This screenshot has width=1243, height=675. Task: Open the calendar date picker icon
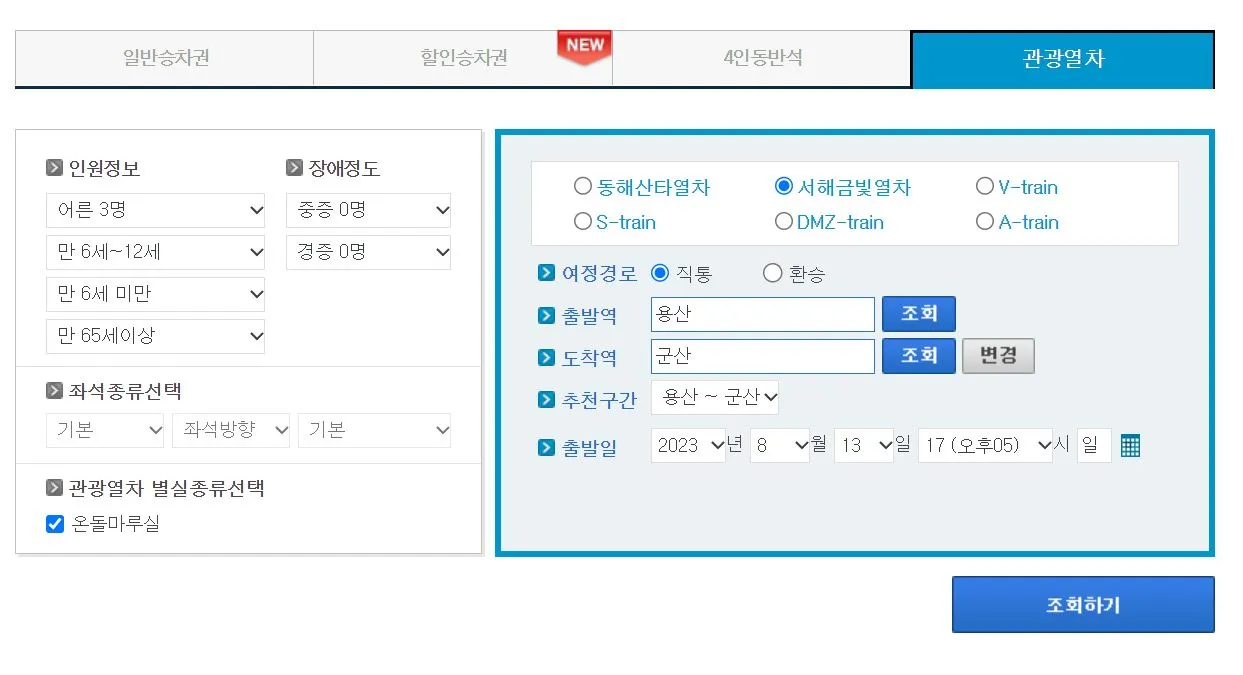coord(1129,445)
